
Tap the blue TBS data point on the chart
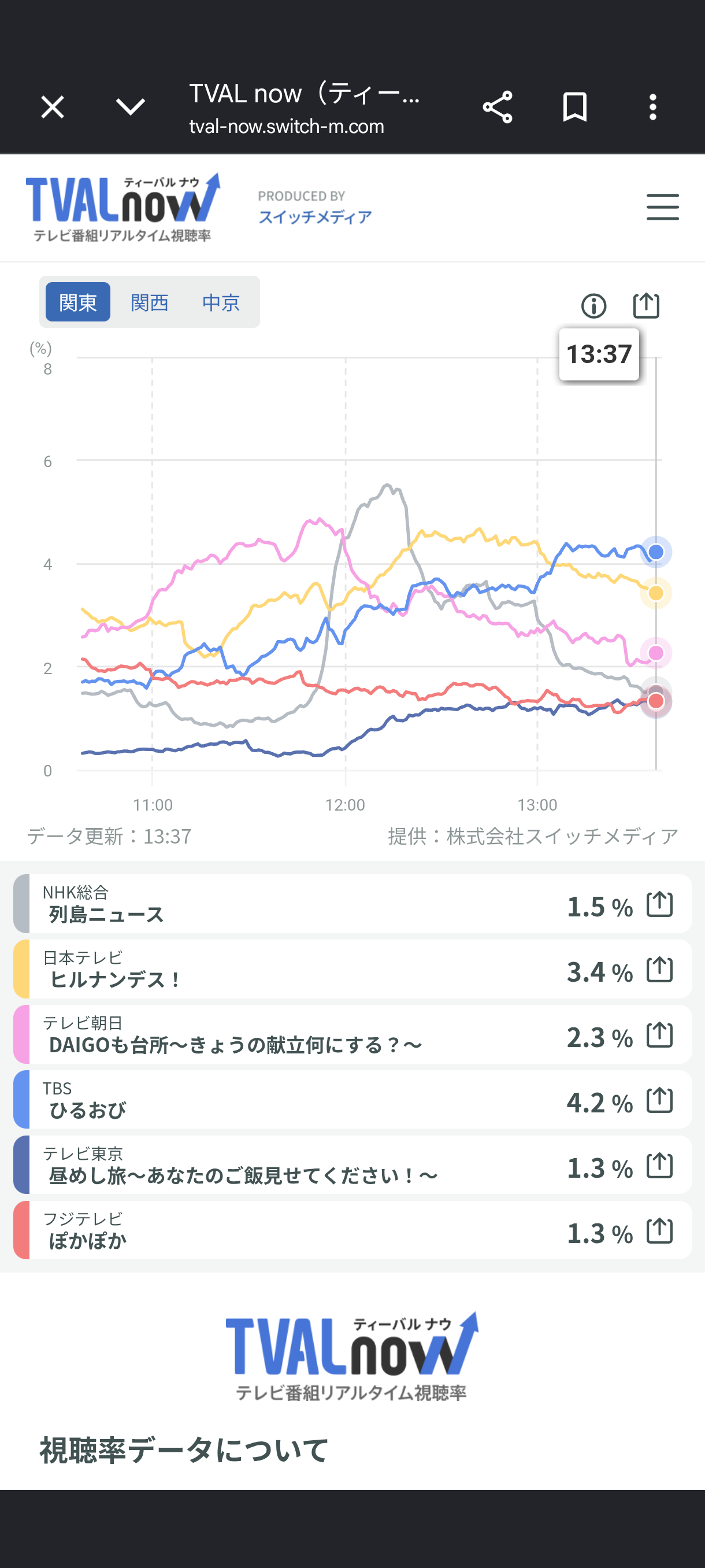pos(656,552)
